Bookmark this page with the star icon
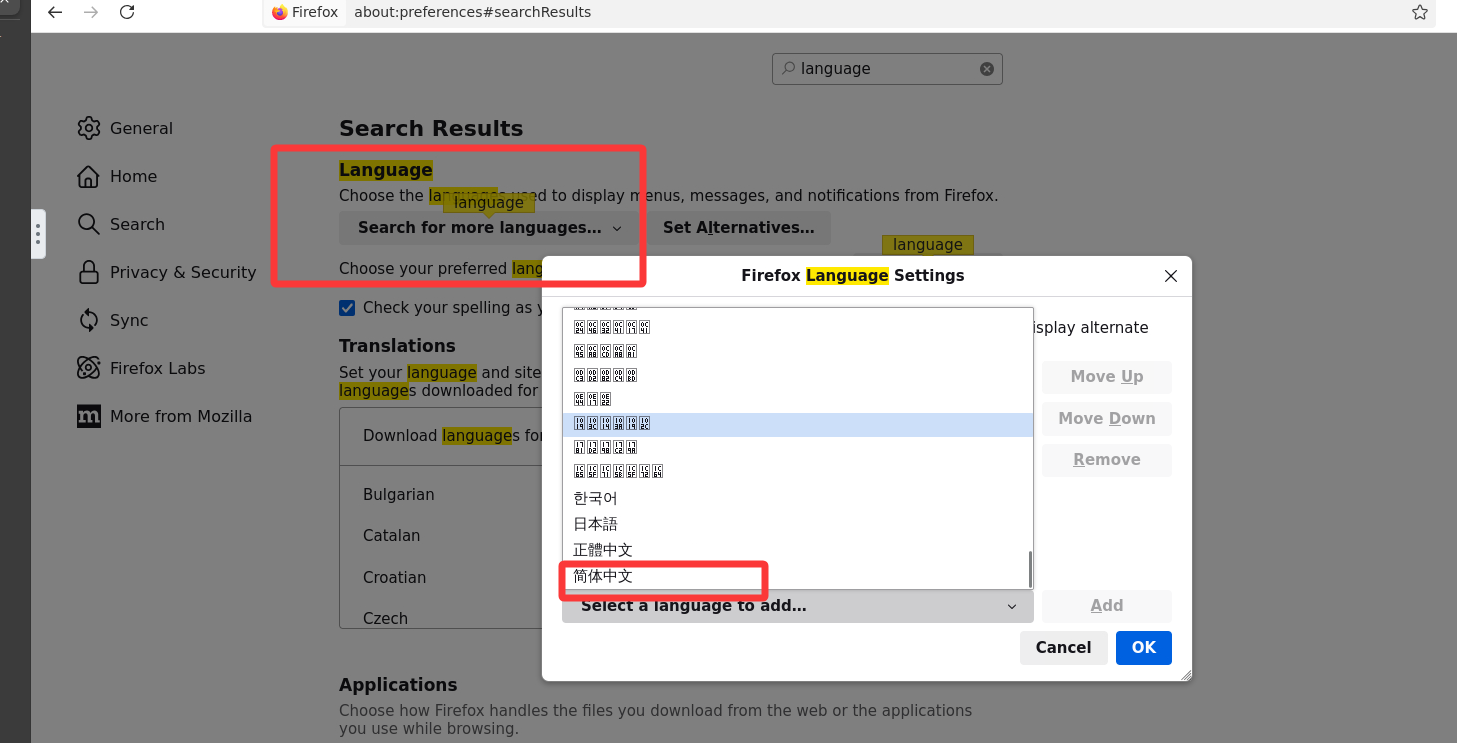Image resolution: width=1457 pixels, height=743 pixels. (1420, 12)
